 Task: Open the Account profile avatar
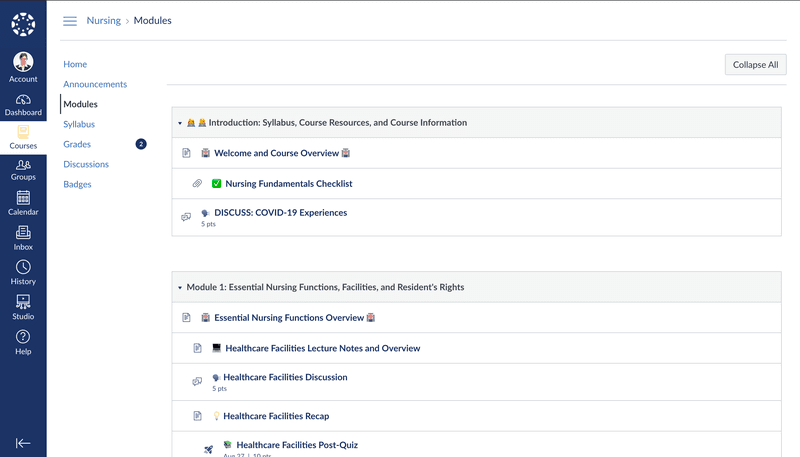click(x=23, y=62)
